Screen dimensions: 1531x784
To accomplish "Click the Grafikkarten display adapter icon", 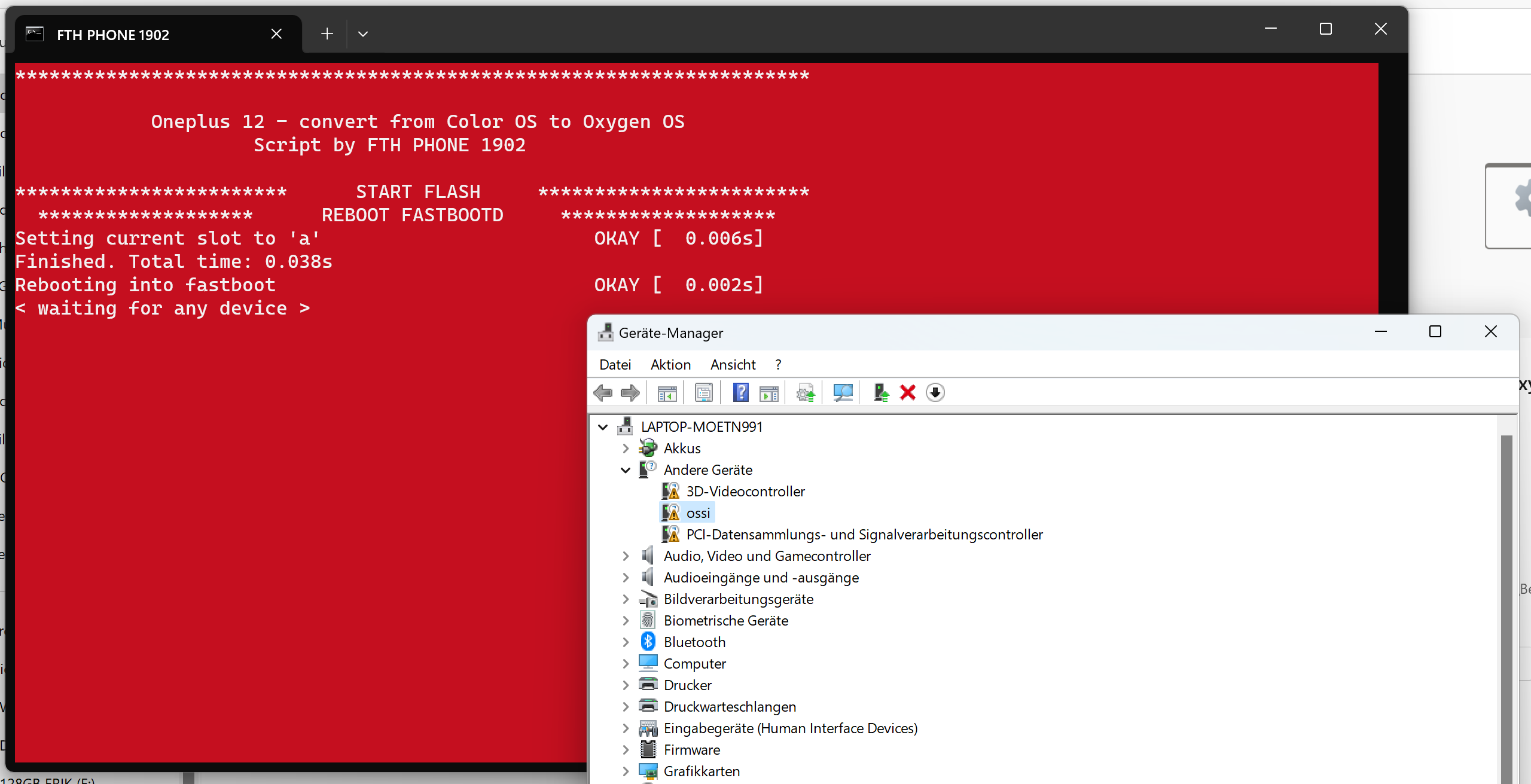I will (x=648, y=771).
